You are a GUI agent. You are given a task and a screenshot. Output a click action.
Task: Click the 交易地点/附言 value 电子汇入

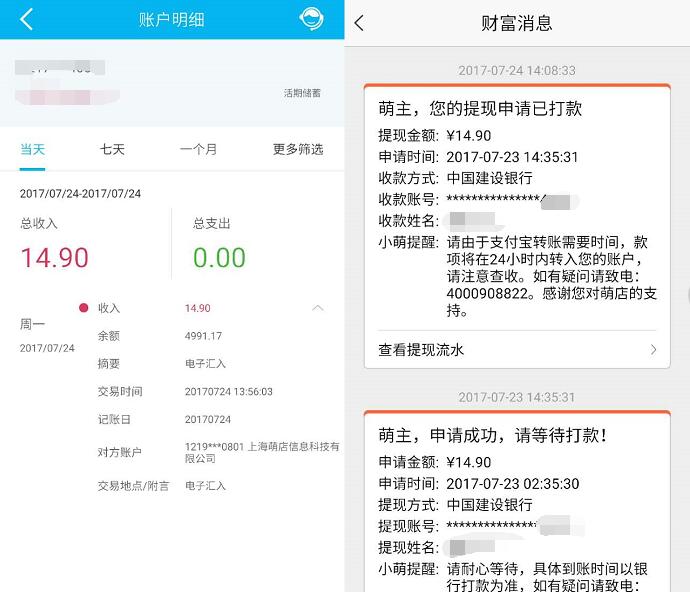tap(205, 486)
